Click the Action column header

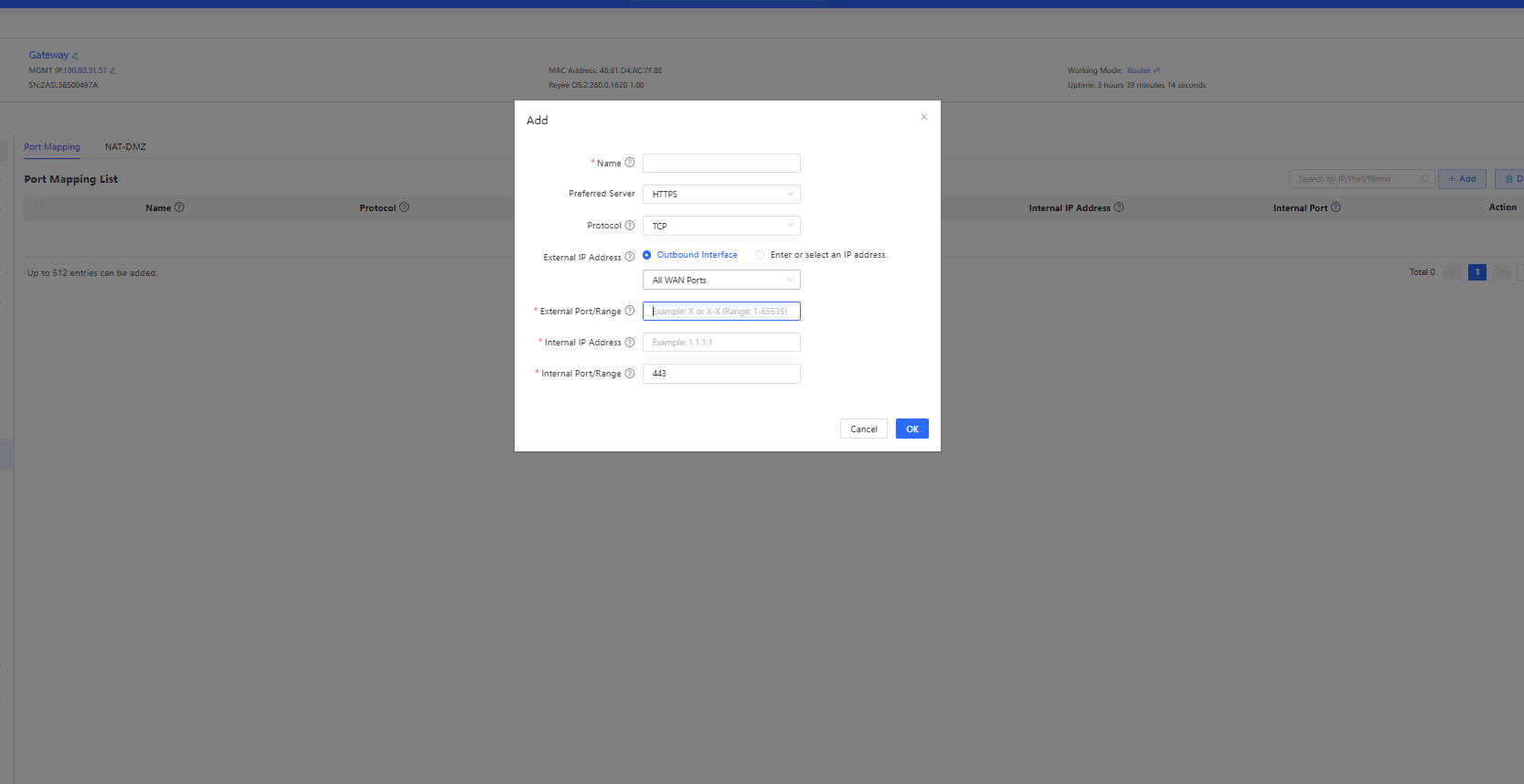click(x=1503, y=207)
